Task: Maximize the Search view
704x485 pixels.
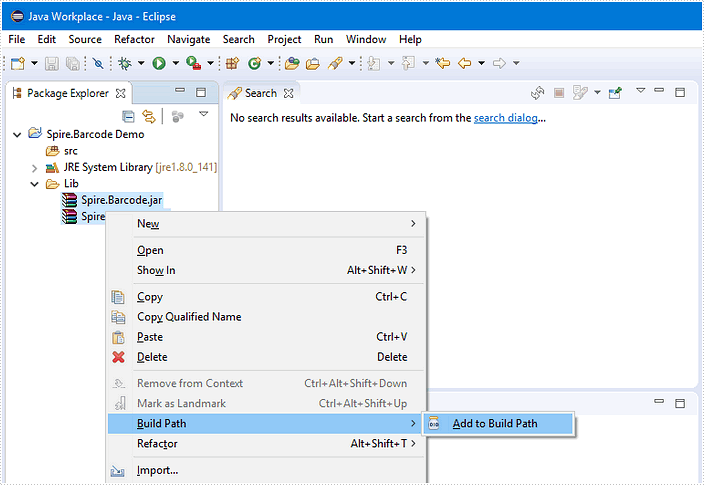Action: (680, 93)
